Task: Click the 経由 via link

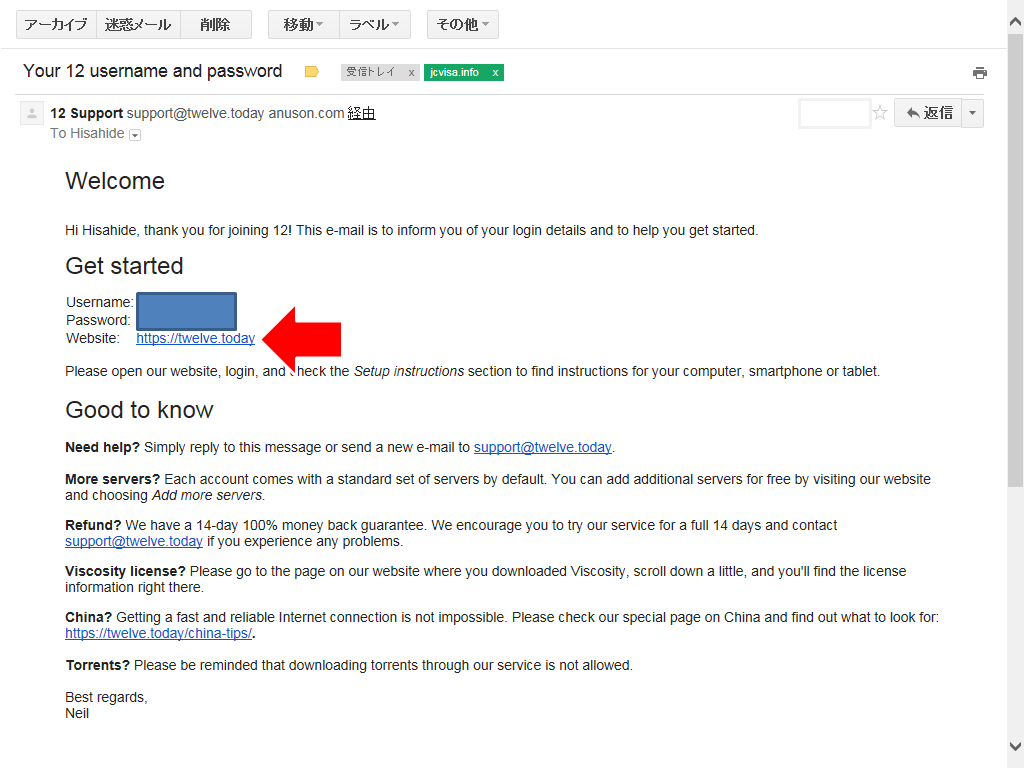Action: click(x=361, y=113)
